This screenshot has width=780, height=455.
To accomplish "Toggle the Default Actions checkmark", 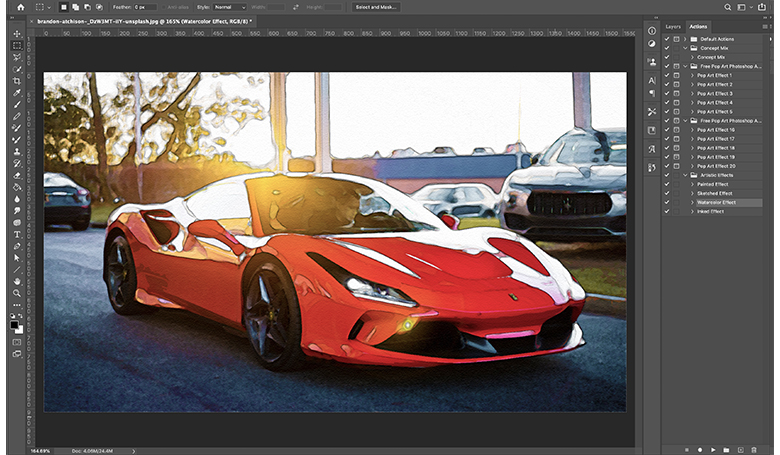I will [x=667, y=39].
